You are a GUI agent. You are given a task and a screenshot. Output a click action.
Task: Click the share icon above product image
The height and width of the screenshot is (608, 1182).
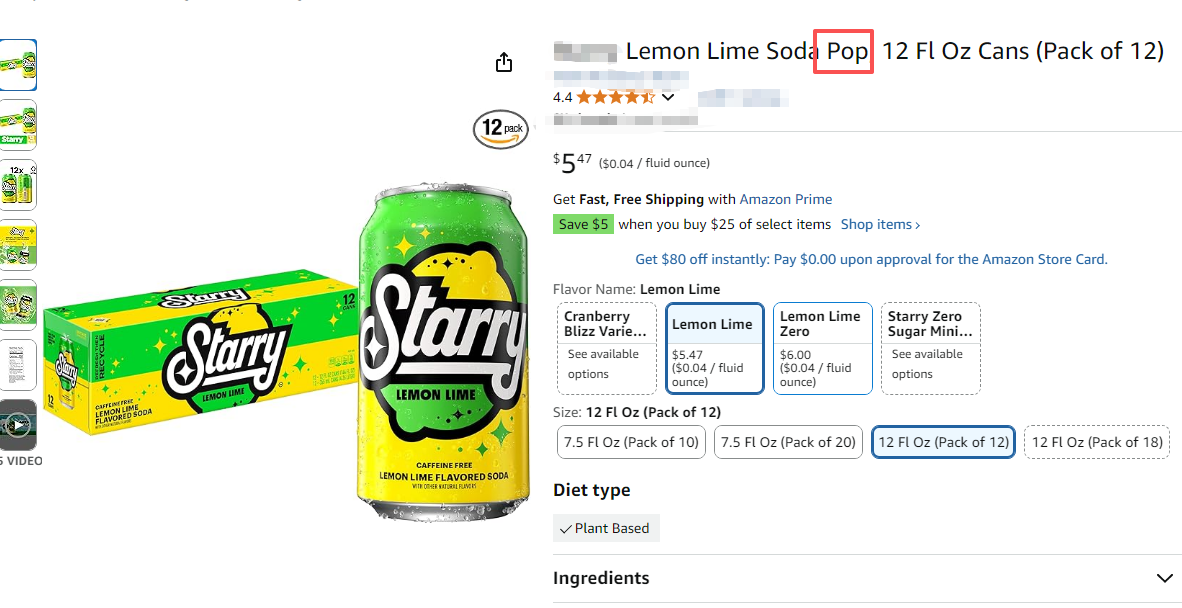(x=504, y=62)
